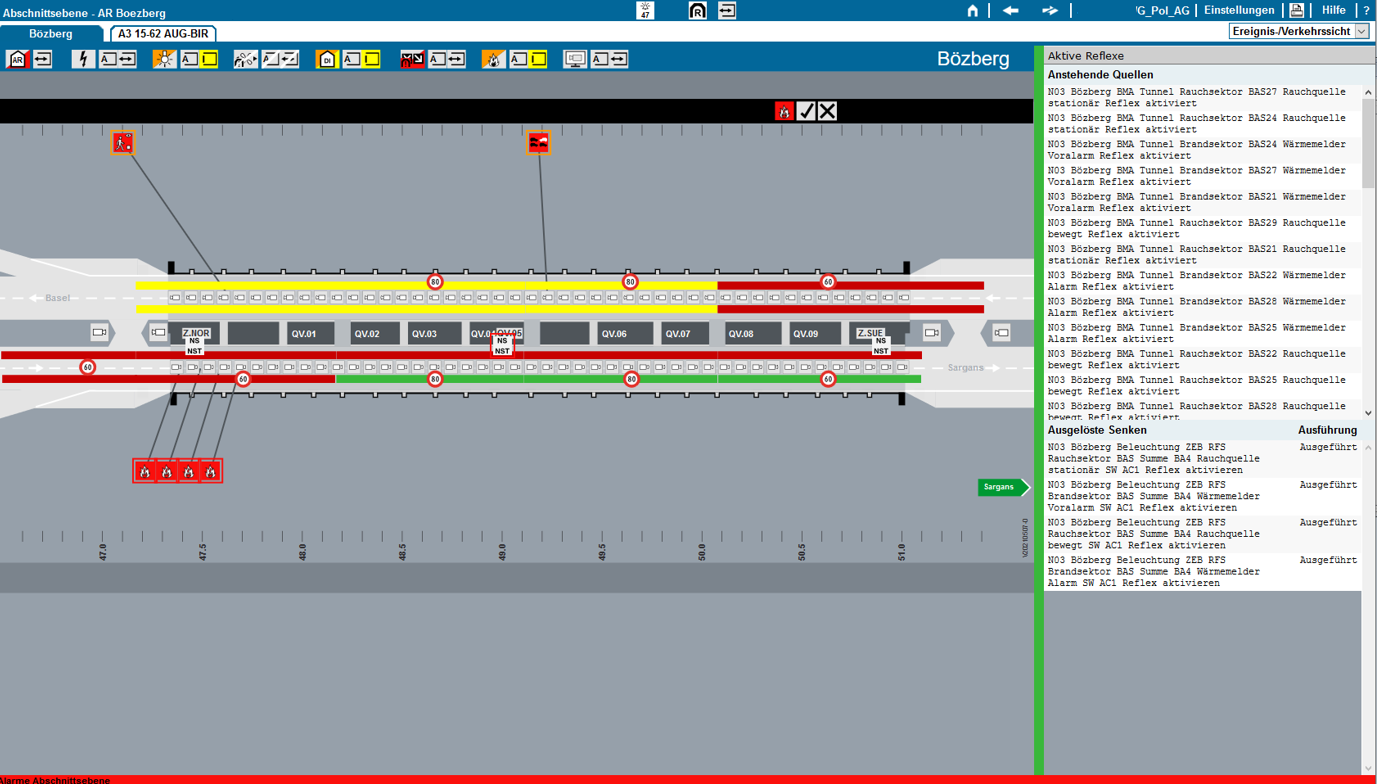
Task: Open the Einstellungen menu
Action: coord(1239,10)
